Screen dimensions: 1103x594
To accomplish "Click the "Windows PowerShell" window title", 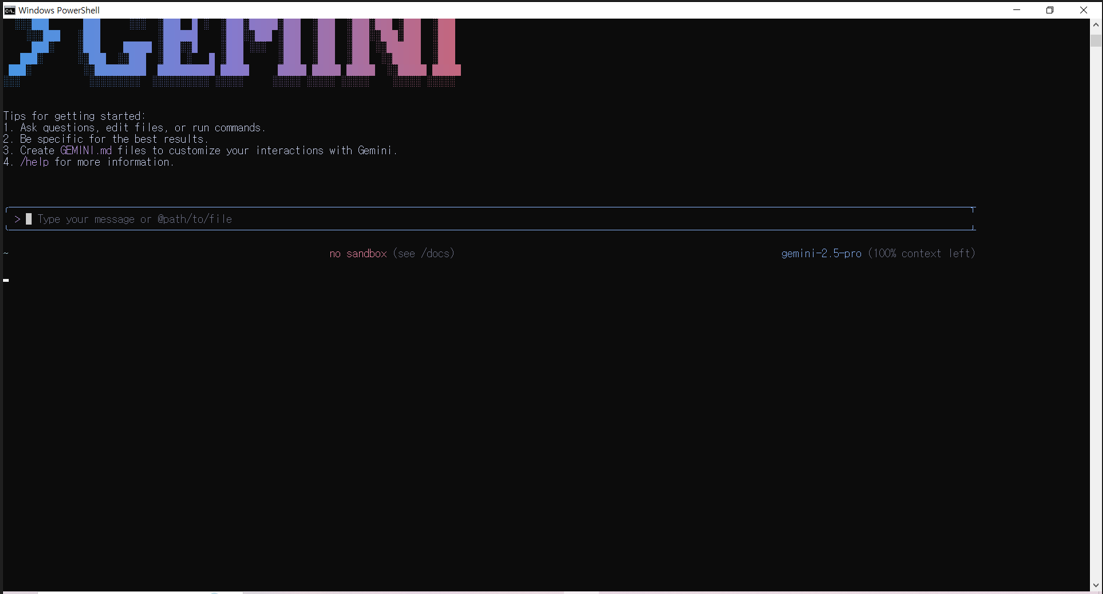I will pos(59,11).
